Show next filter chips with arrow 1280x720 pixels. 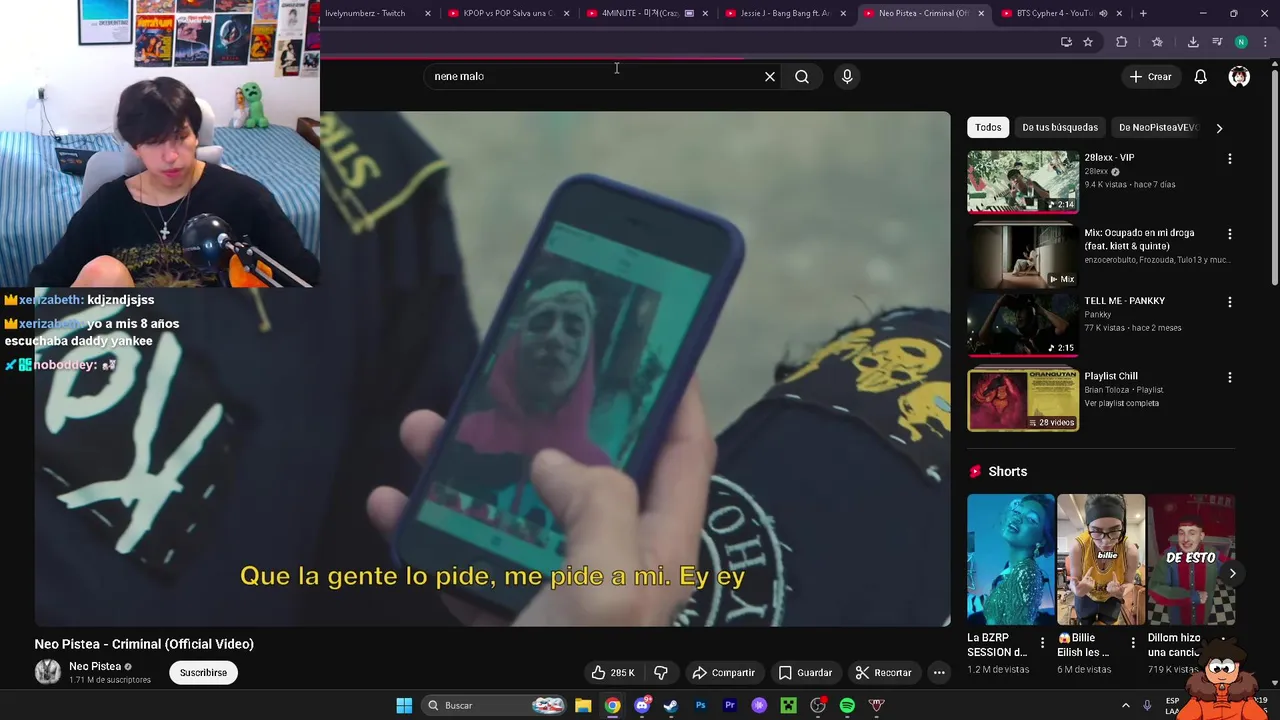coord(1219,128)
